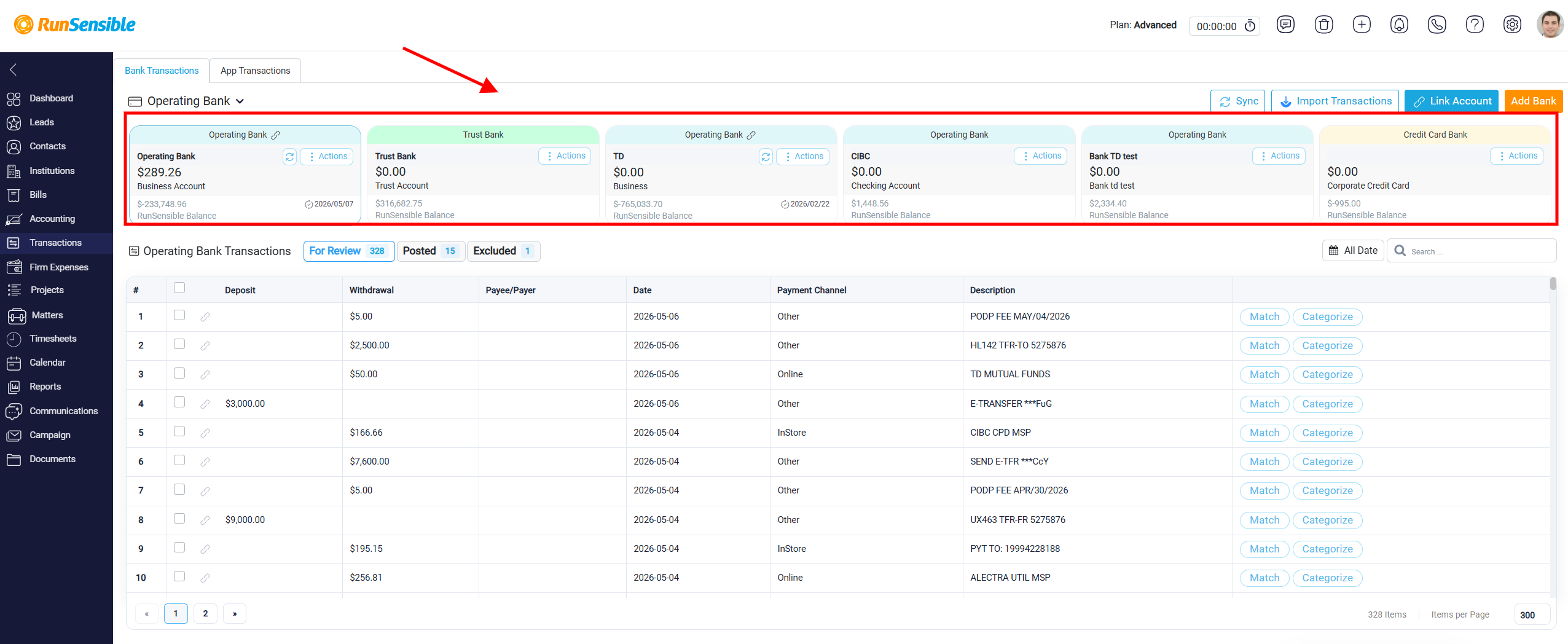1568x644 pixels.
Task: Click the Sync button
Action: tap(1237, 101)
